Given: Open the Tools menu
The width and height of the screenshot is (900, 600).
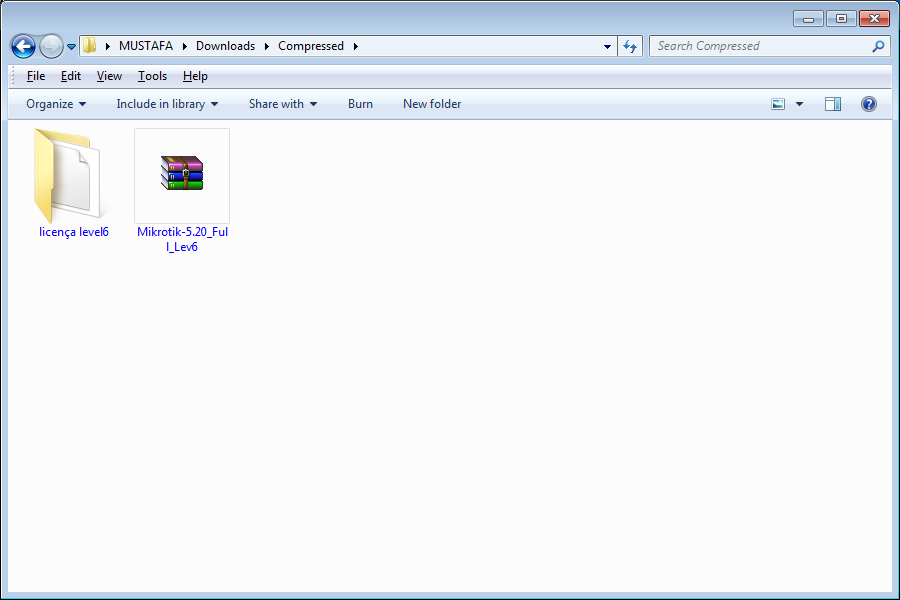Looking at the screenshot, I should [x=152, y=76].
